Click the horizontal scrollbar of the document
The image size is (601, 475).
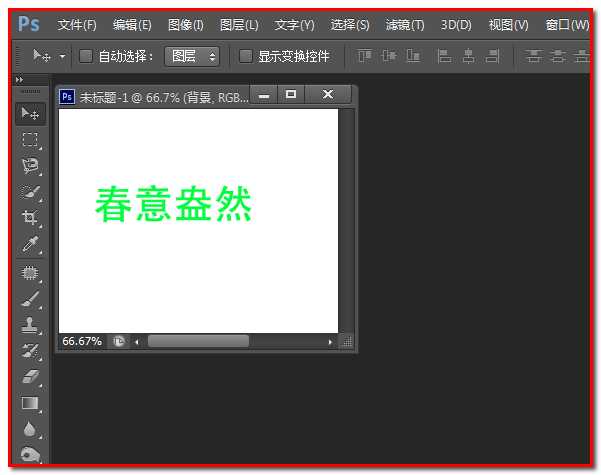point(198,341)
